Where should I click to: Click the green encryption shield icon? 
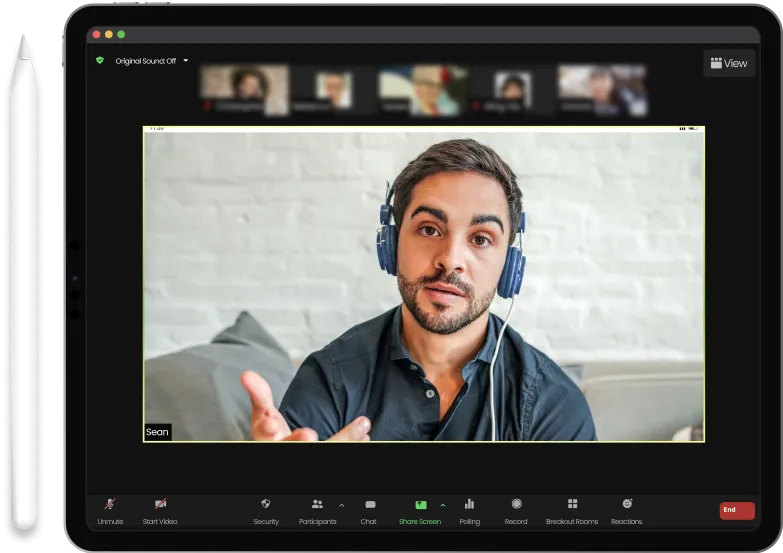click(x=99, y=61)
